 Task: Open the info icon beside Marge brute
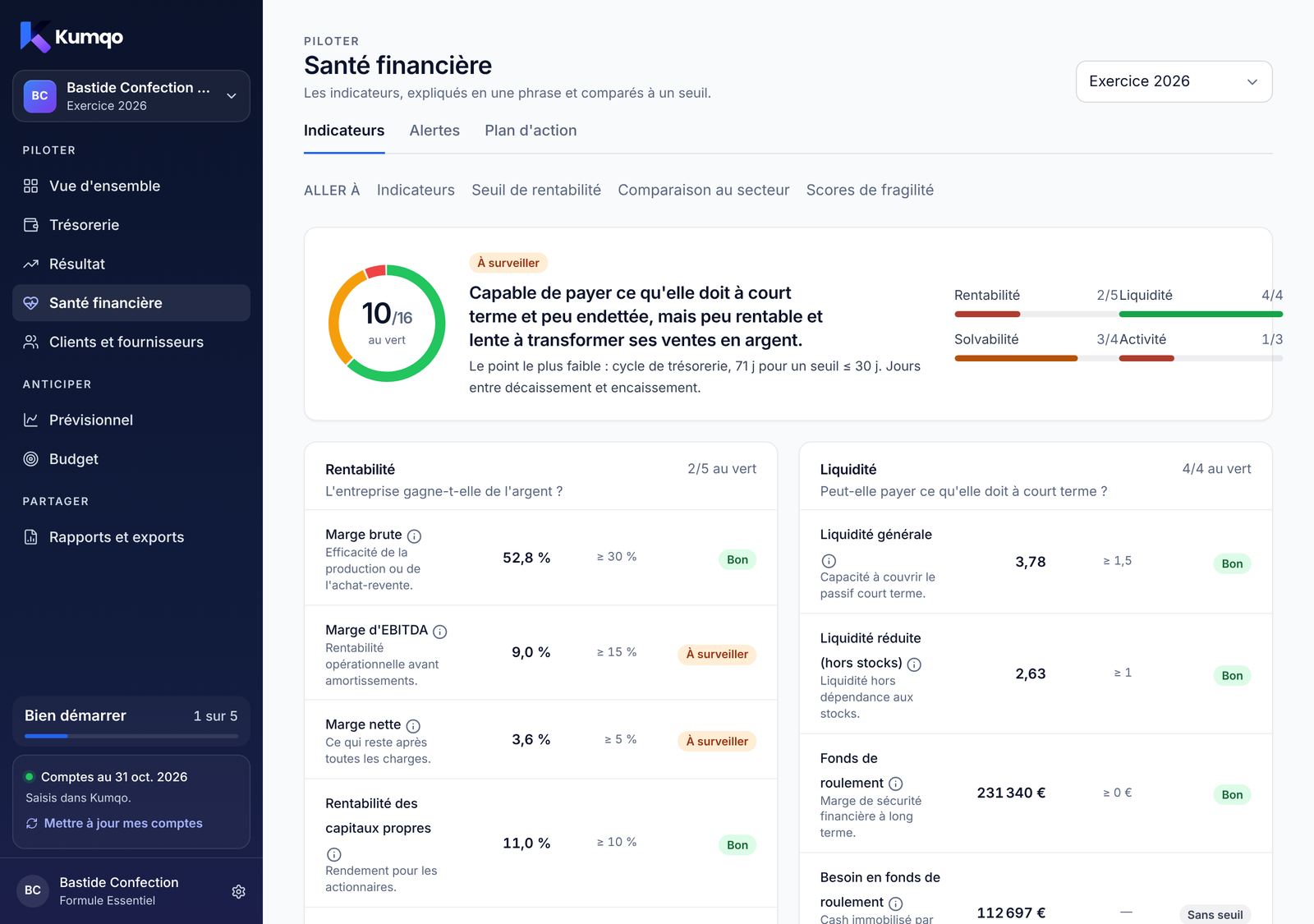tap(415, 536)
